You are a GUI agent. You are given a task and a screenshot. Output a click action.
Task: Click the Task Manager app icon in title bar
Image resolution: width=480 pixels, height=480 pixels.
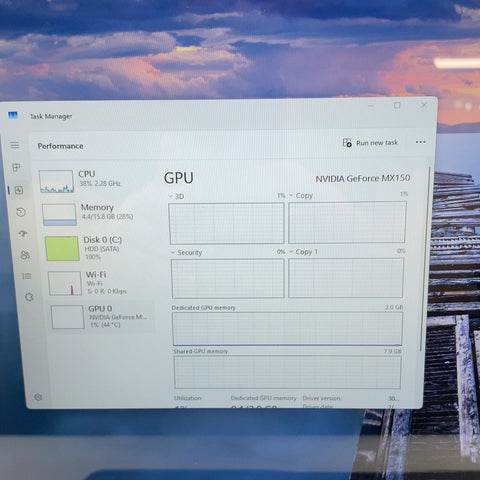pyautogui.click(x=13, y=115)
